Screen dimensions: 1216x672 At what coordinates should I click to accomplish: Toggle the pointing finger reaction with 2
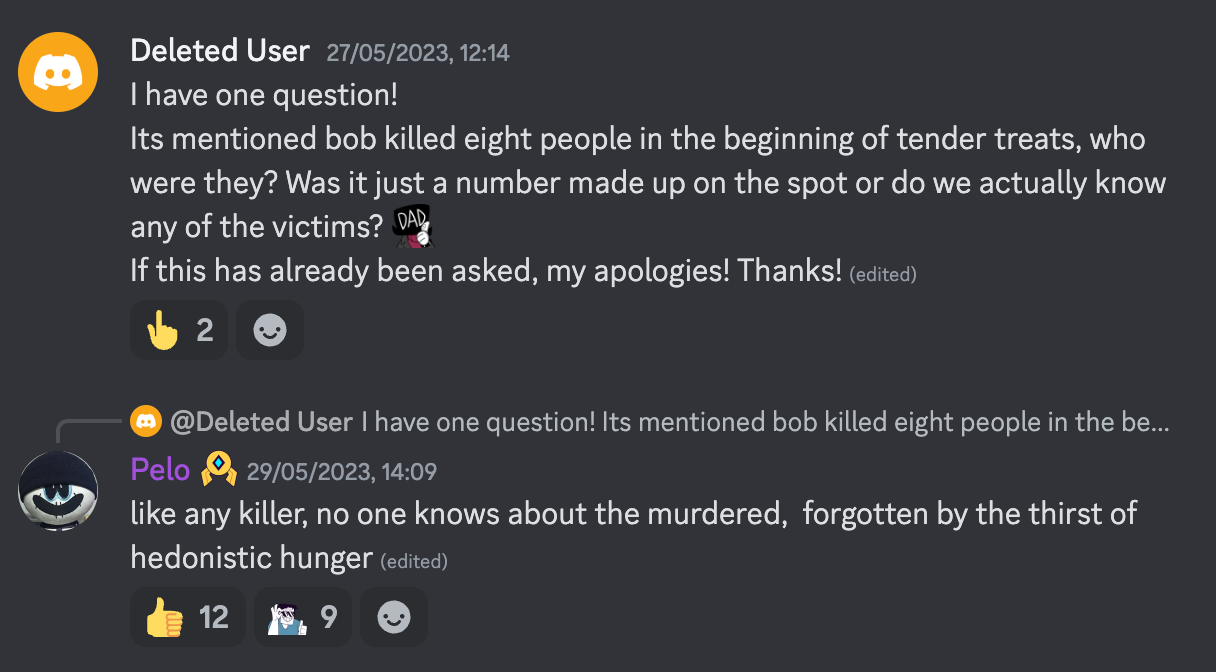click(x=179, y=330)
